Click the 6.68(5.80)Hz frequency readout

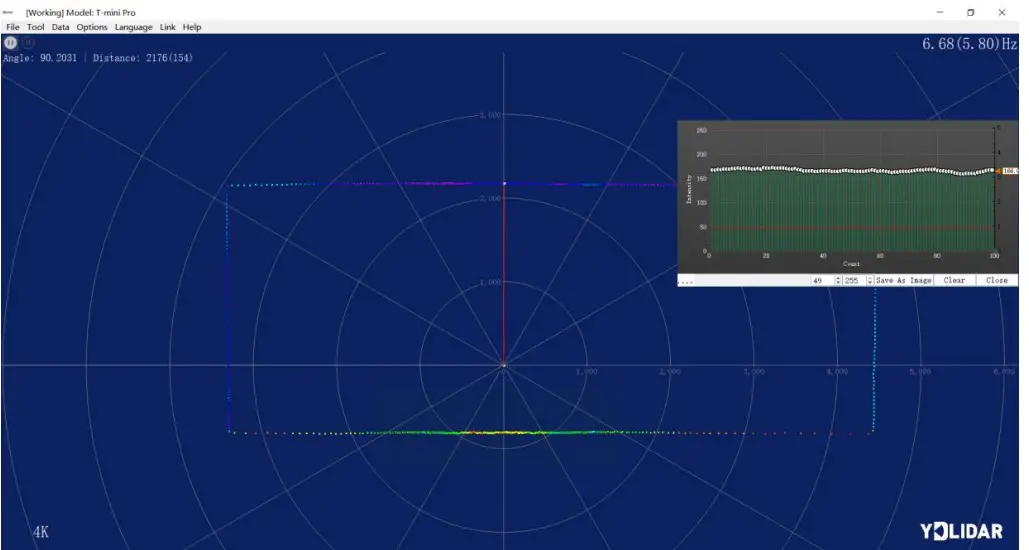coord(969,44)
